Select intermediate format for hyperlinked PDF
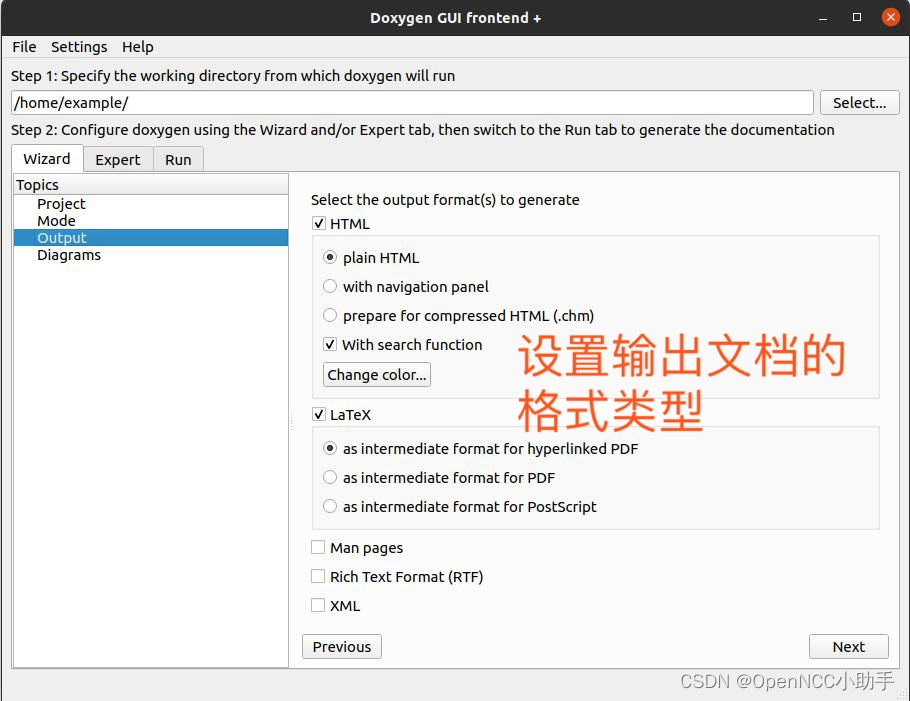Viewport: 910px width, 701px height. click(x=330, y=448)
